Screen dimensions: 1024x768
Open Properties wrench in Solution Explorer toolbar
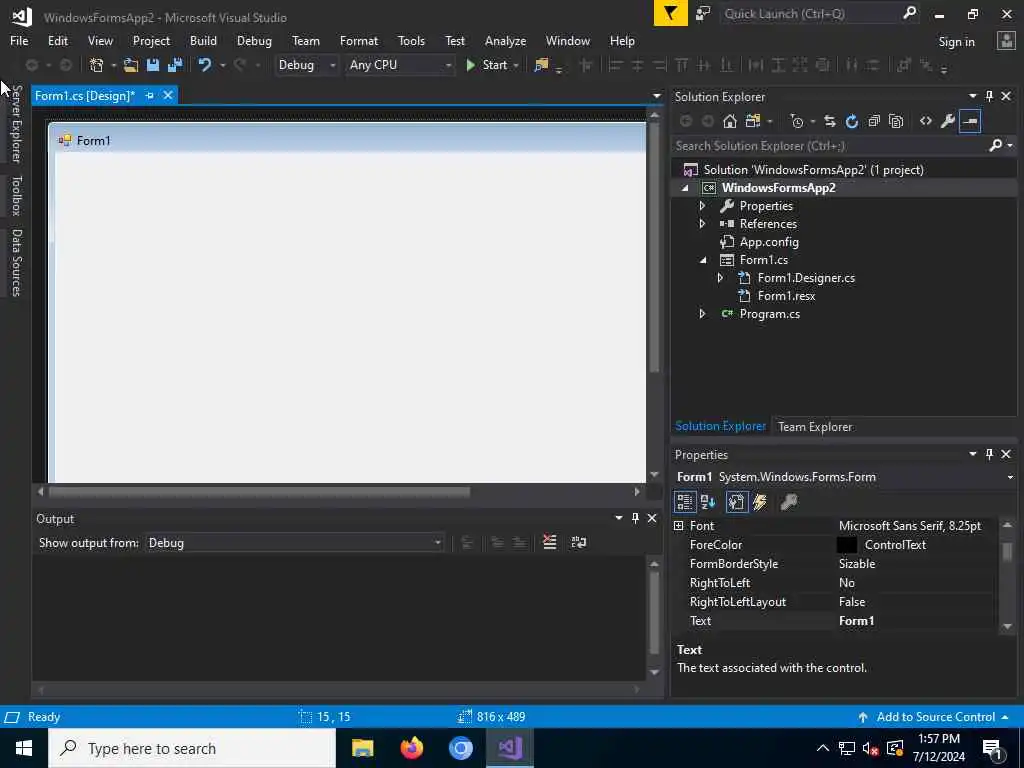pyautogui.click(x=948, y=121)
